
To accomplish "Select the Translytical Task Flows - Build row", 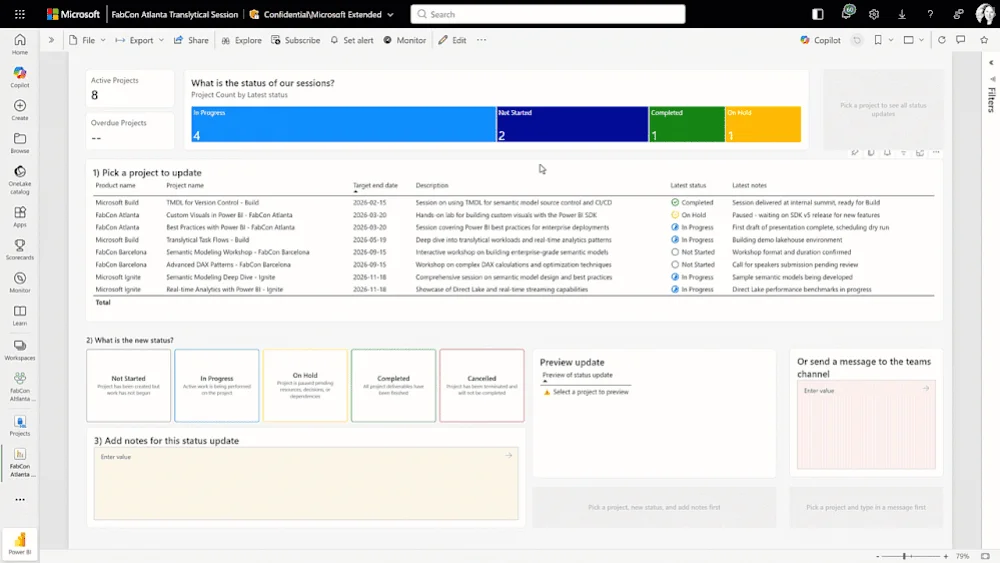I will click(x=514, y=240).
